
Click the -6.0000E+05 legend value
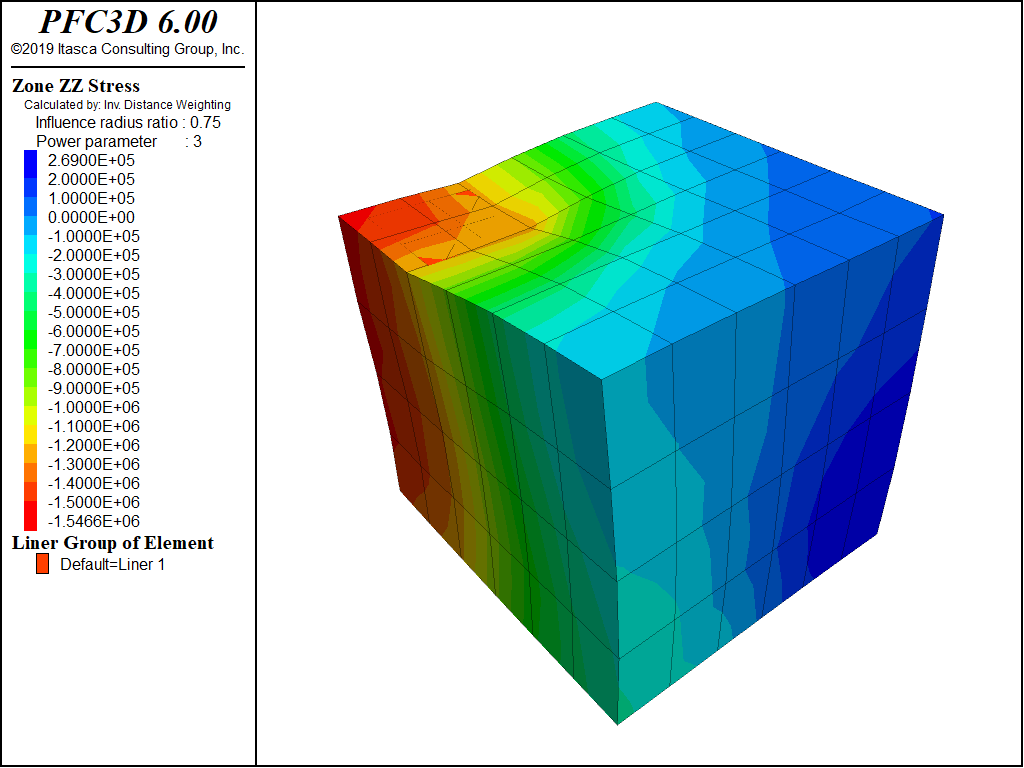(x=93, y=331)
